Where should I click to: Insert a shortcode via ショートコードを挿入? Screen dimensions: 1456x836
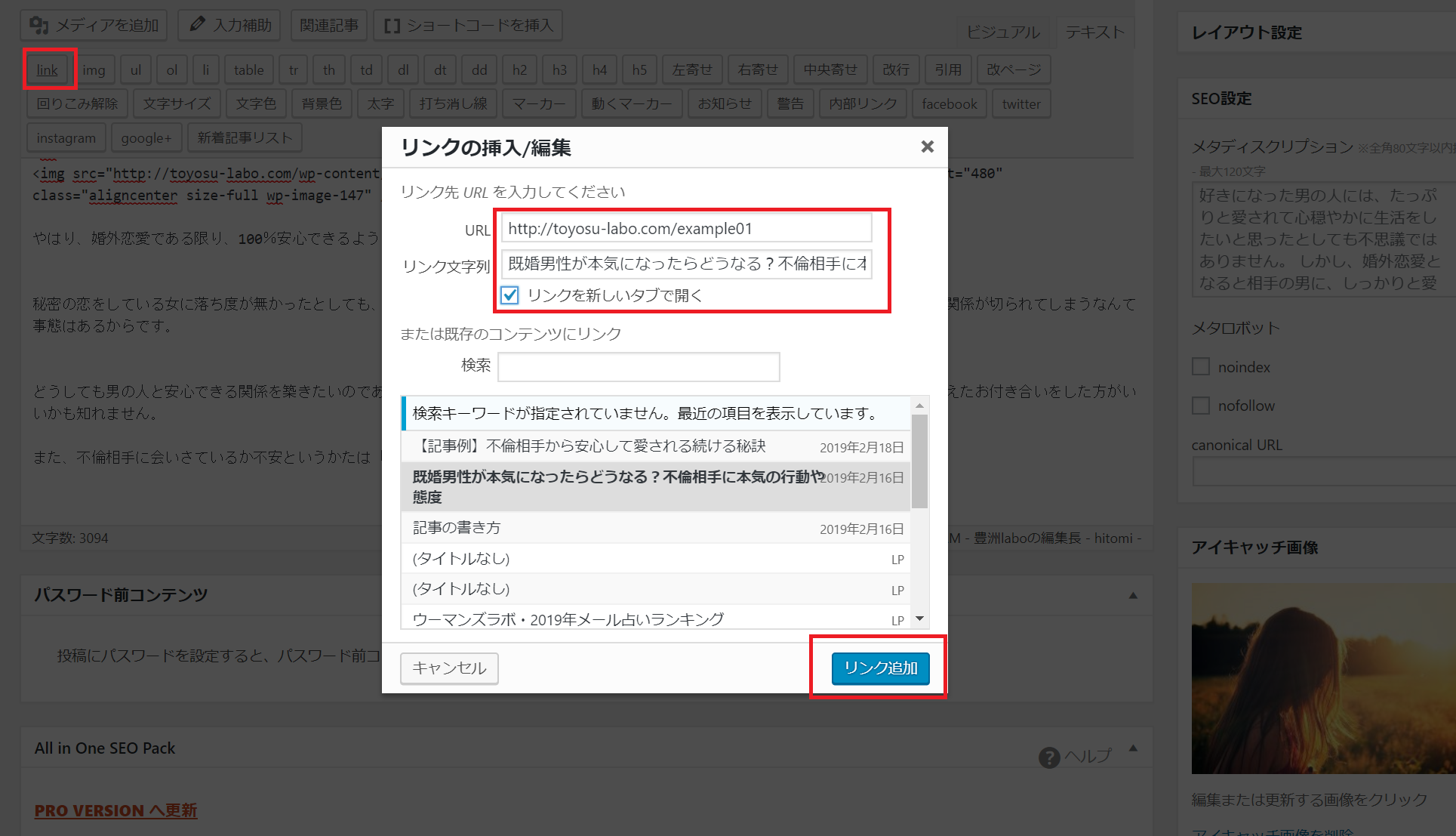click(468, 25)
